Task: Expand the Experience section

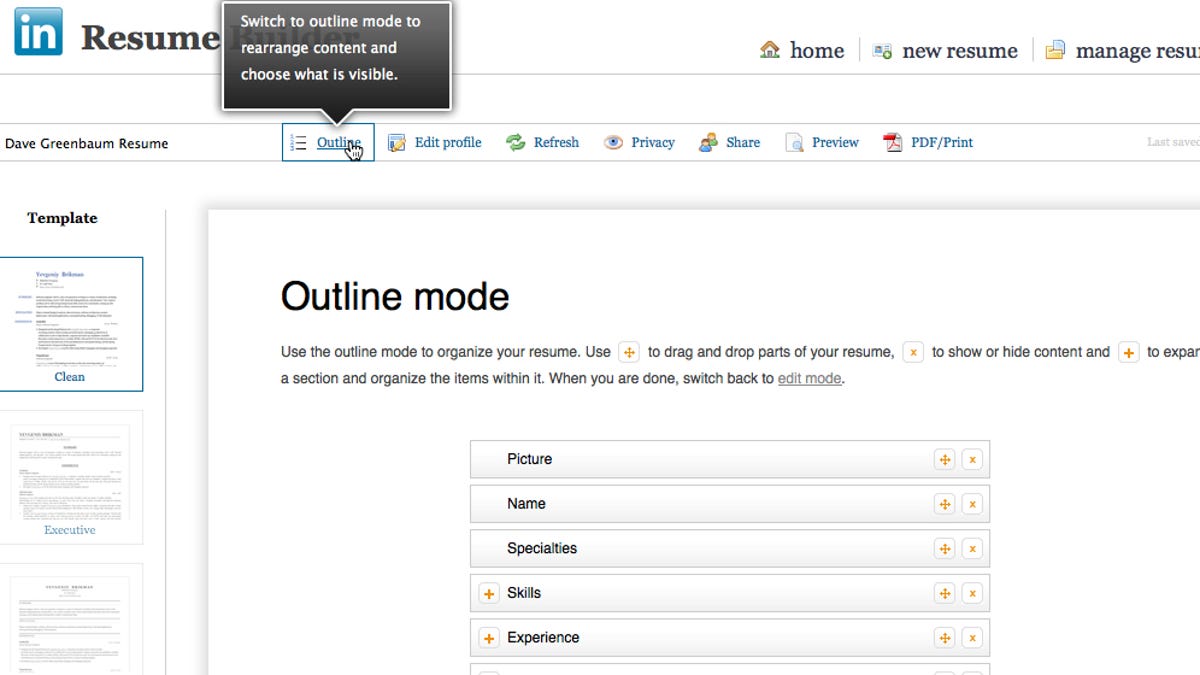Action: [x=489, y=637]
